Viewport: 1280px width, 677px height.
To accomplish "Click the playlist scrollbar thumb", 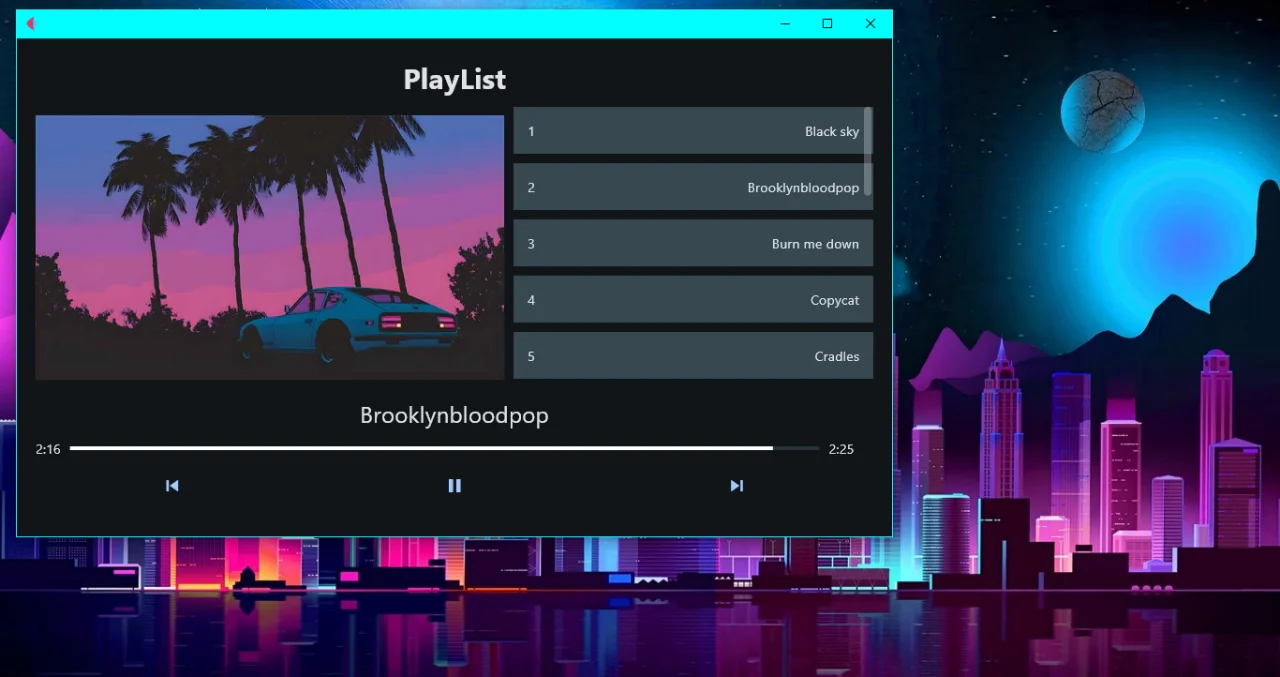I will (x=868, y=151).
